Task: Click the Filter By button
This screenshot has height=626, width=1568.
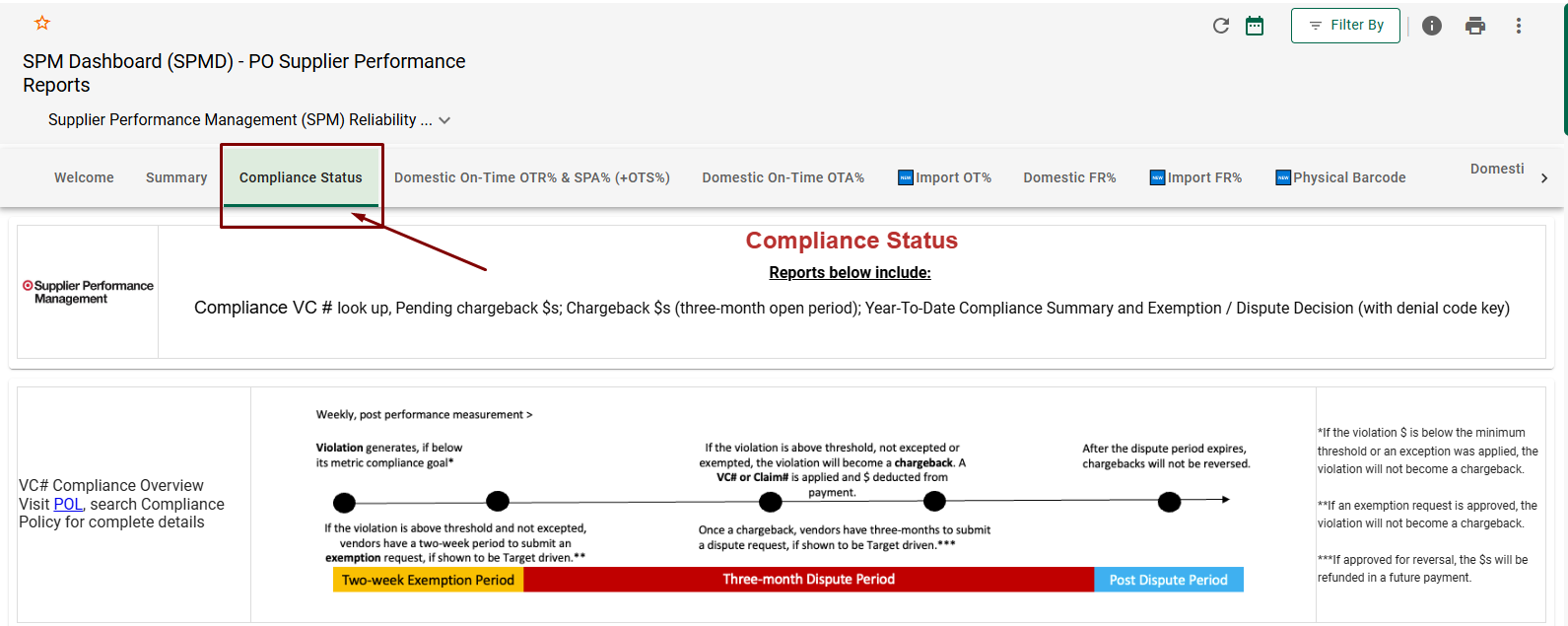Action: point(1345,26)
